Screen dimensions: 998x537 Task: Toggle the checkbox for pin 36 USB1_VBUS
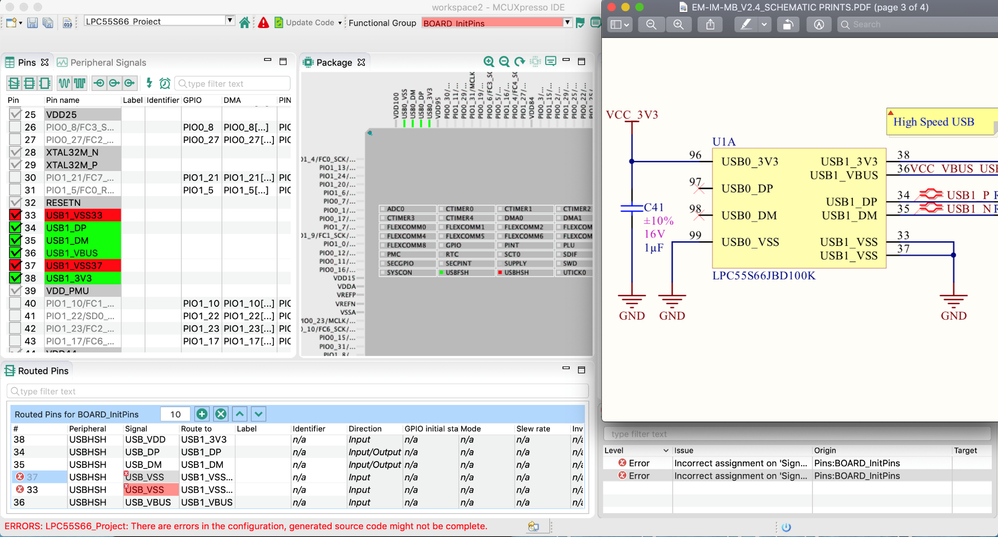14,253
